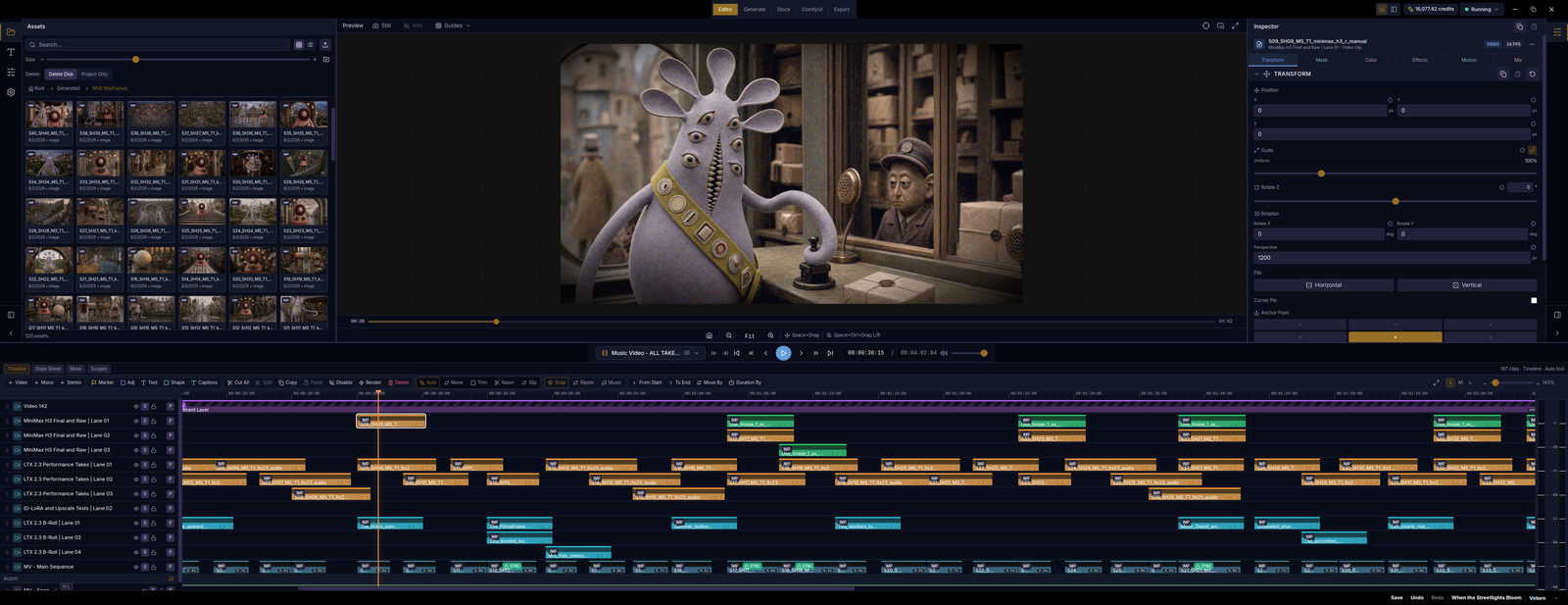Click Cut All in timeline toolbar

pyautogui.click(x=237, y=382)
